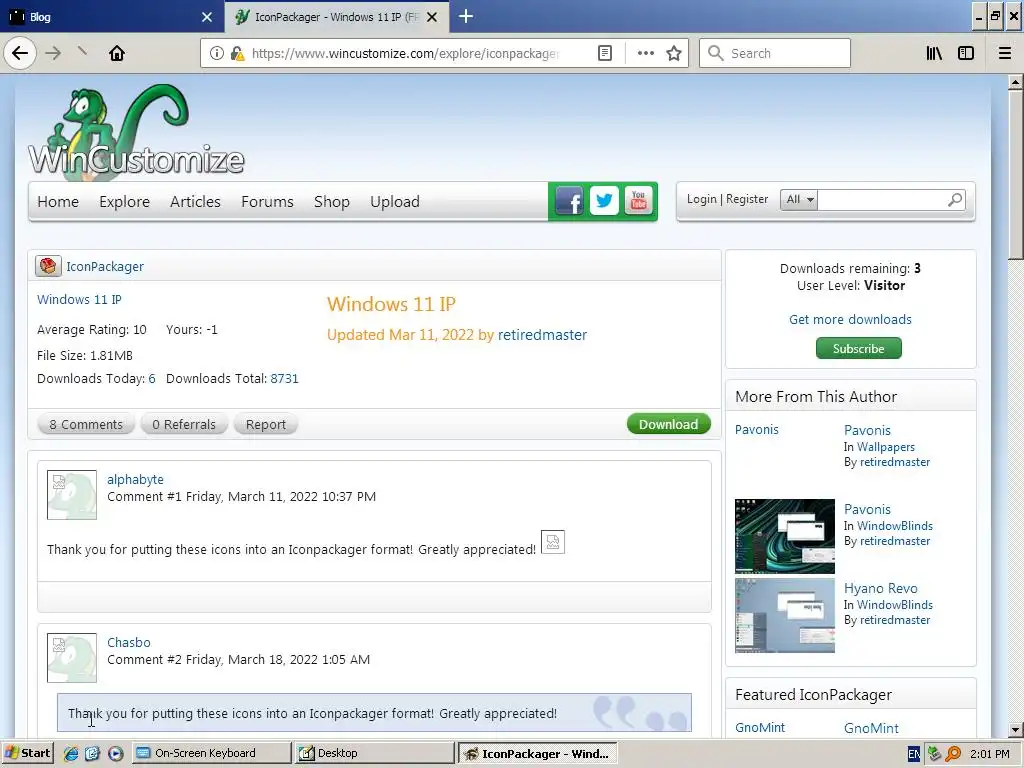1024x768 pixels.
Task: Click the site search magnifier icon
Action: pyautogui.click(x=955, y=199)
